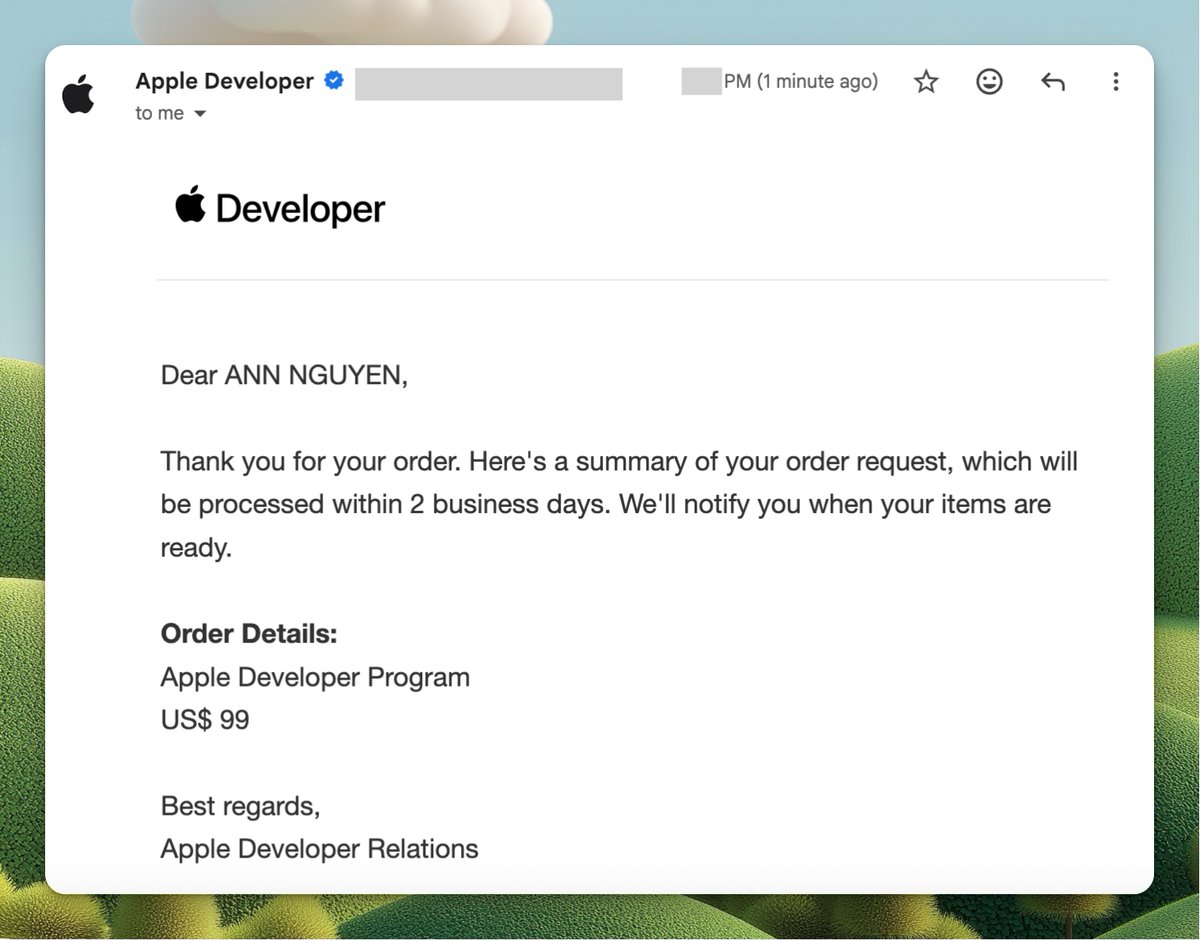Viewport: 1200px width, 940px height.
Task: Click the 'Order Details:' heading
Action: point(249,634)
